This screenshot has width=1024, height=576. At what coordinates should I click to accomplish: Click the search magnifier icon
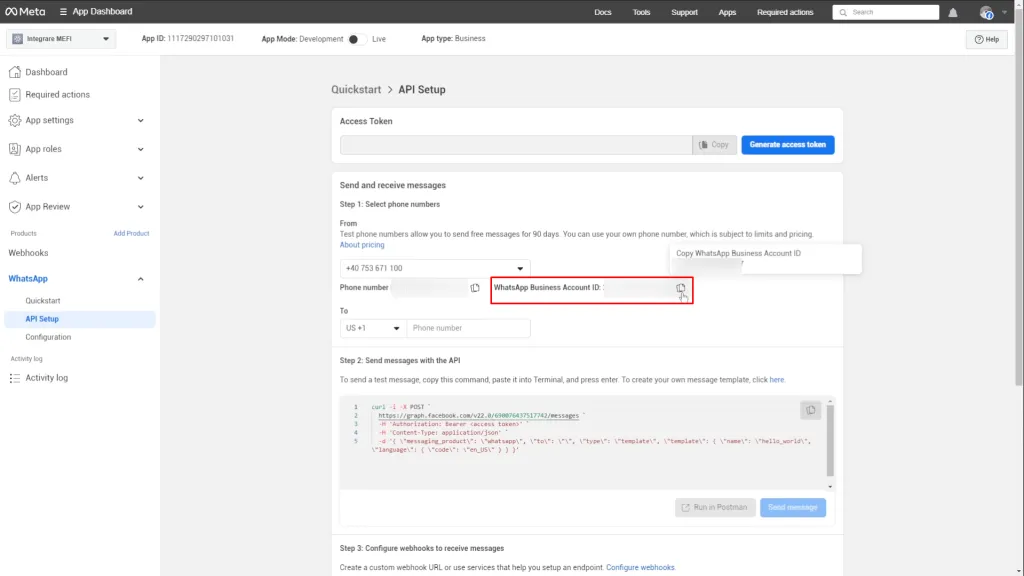843,12
